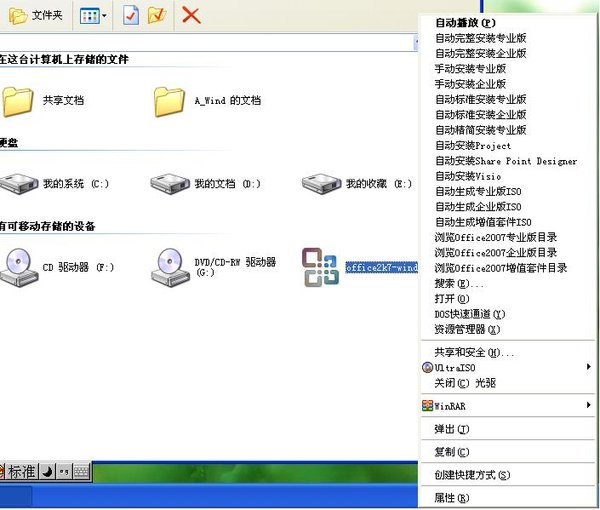Select the 我的文档 (D:) drive icon
This screenshot has height=510, width=600.
click(170, 184)
